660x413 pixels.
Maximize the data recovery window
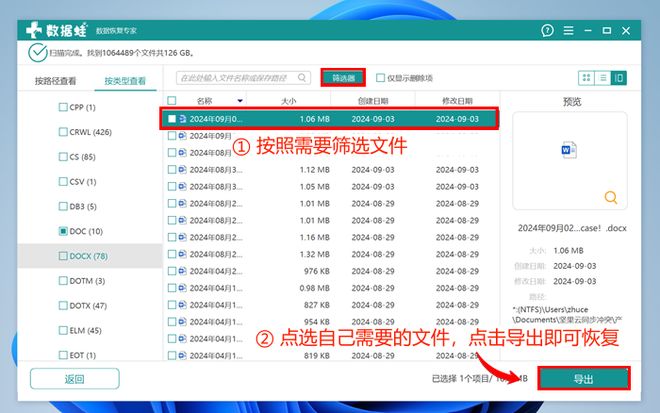pos(607,30)
